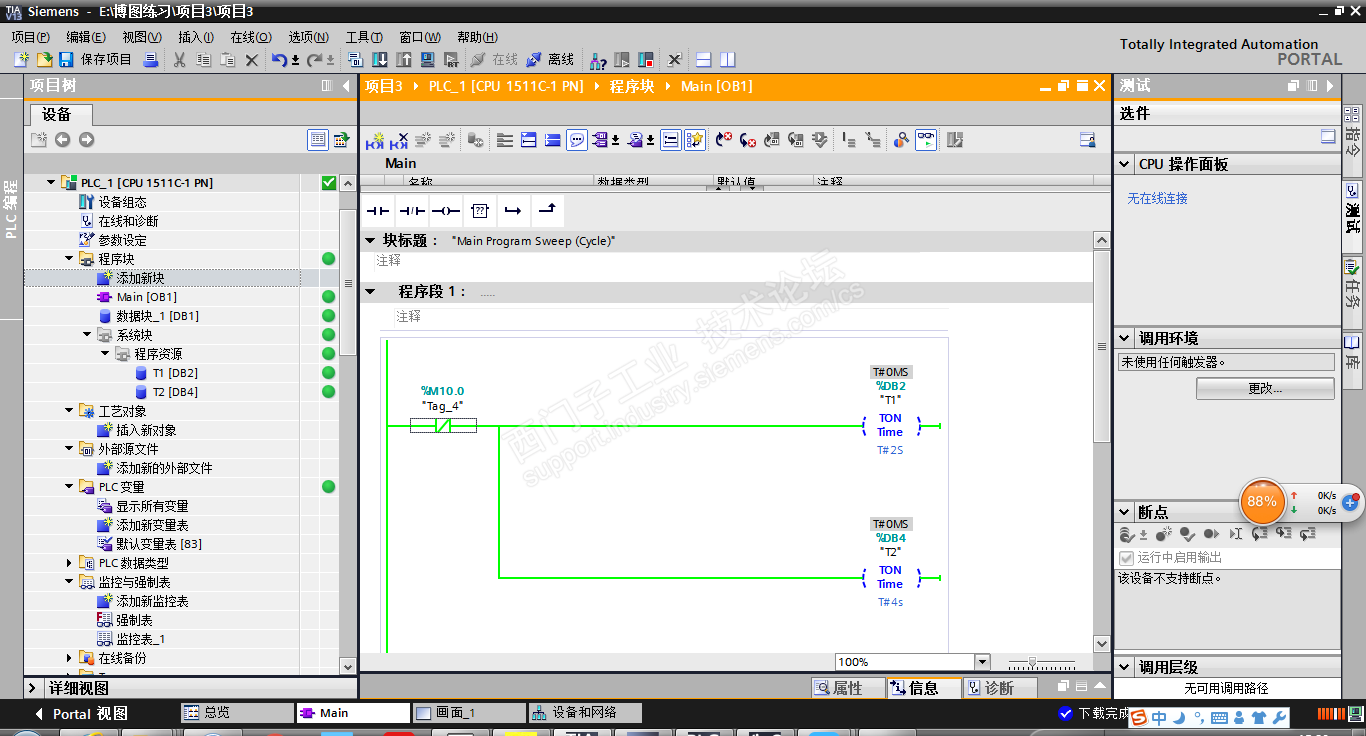Select T1 [DB2] in project tree

tap(175, 373)
